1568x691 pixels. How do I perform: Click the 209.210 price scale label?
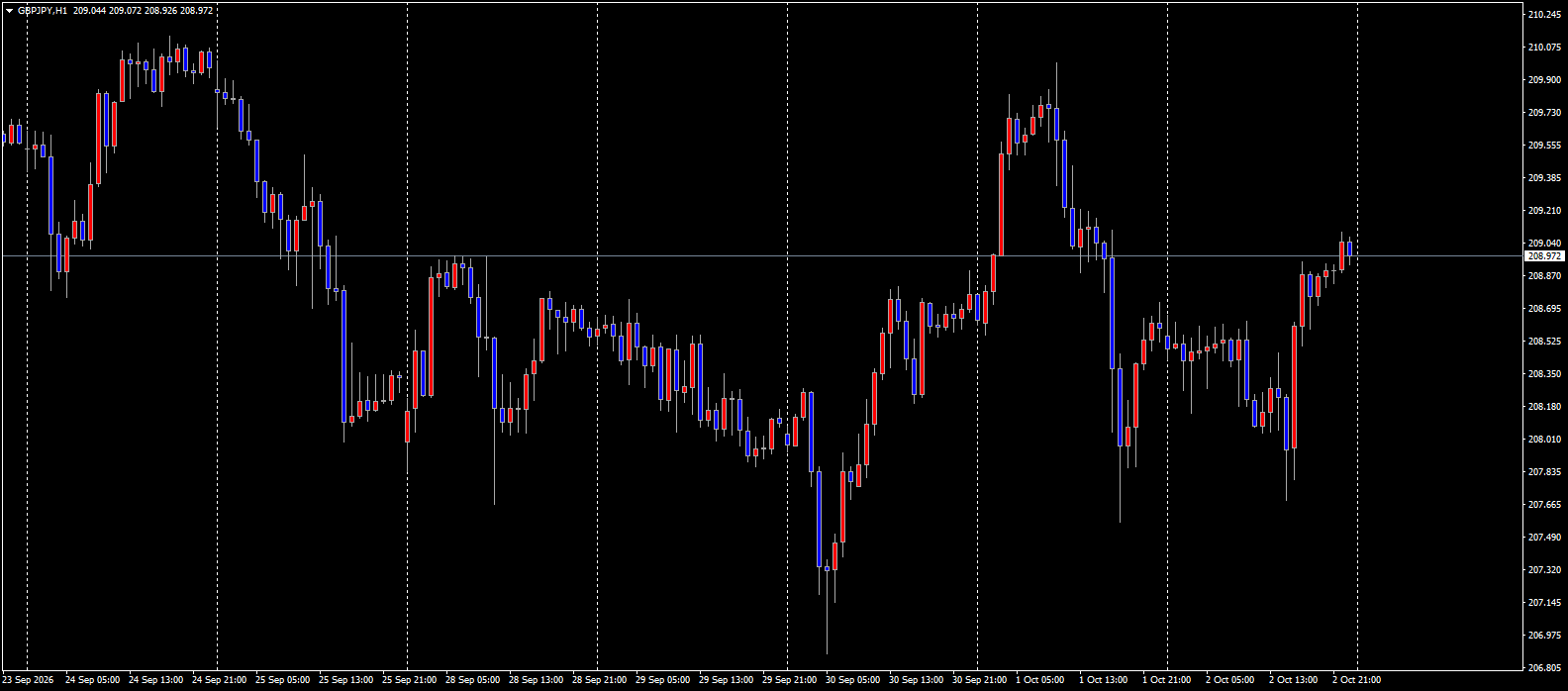(1544, 211)
